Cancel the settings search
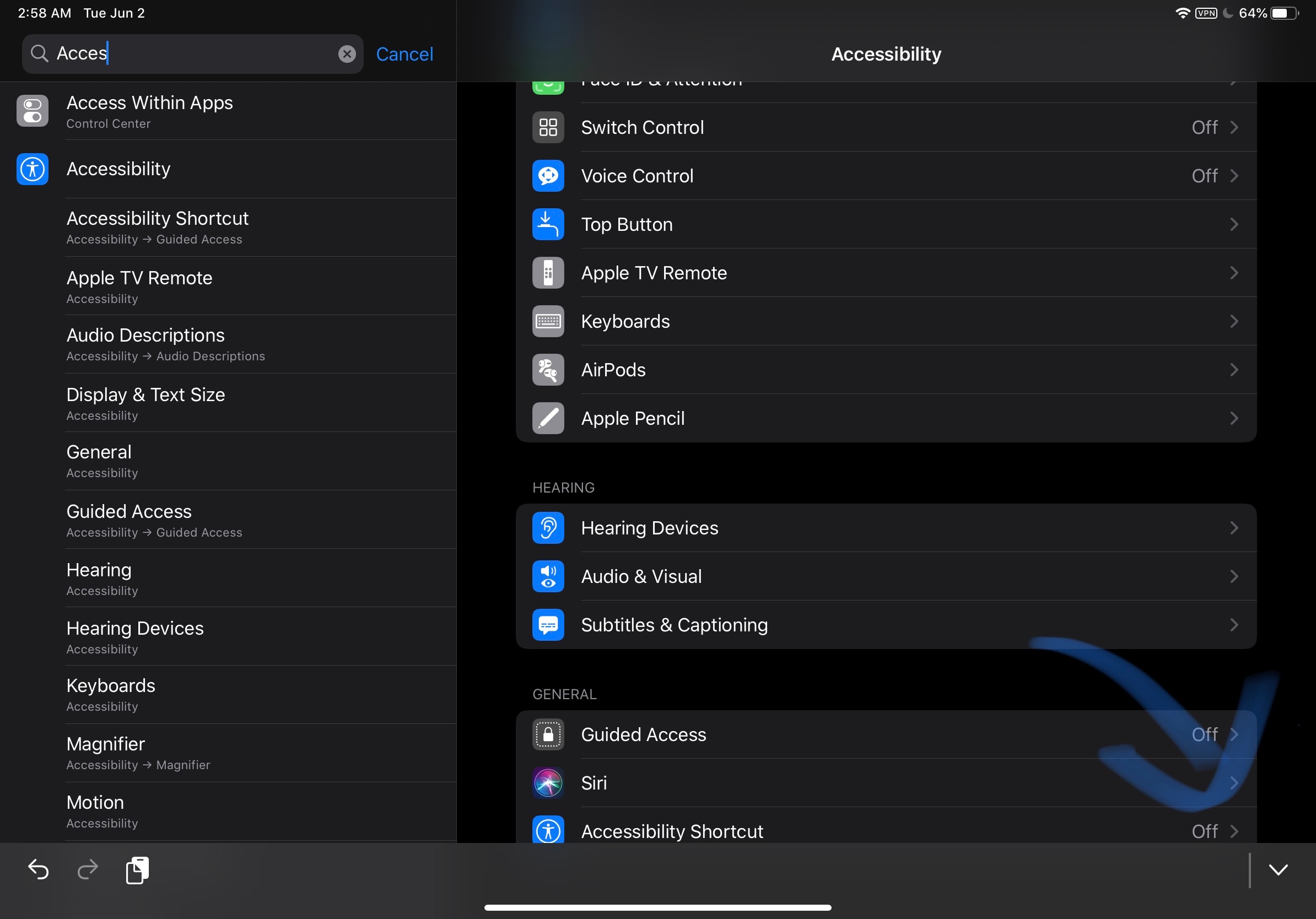The width and height of the screenshot is (1316, 919). [404, 54]
